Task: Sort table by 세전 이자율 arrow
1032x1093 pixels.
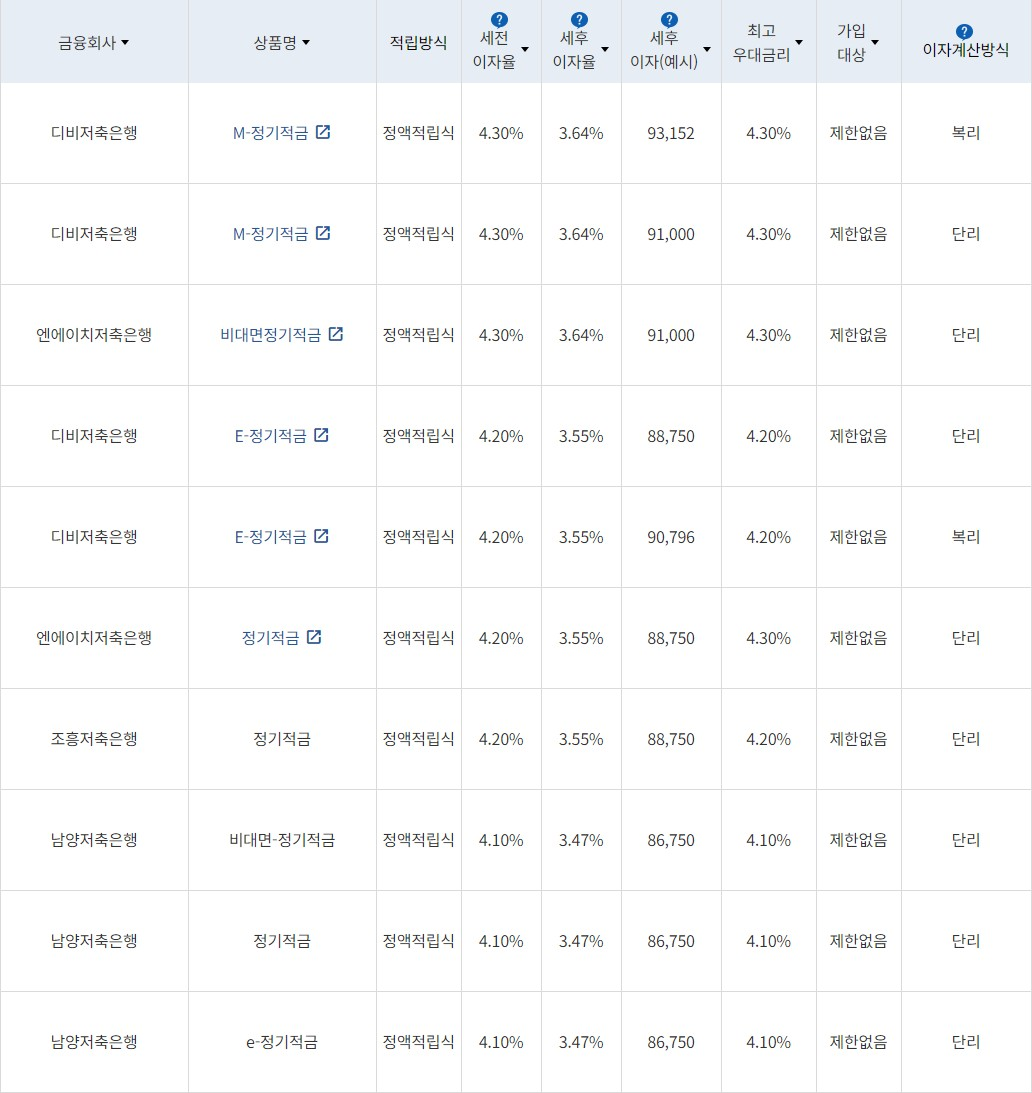Action: coord(525,49)
